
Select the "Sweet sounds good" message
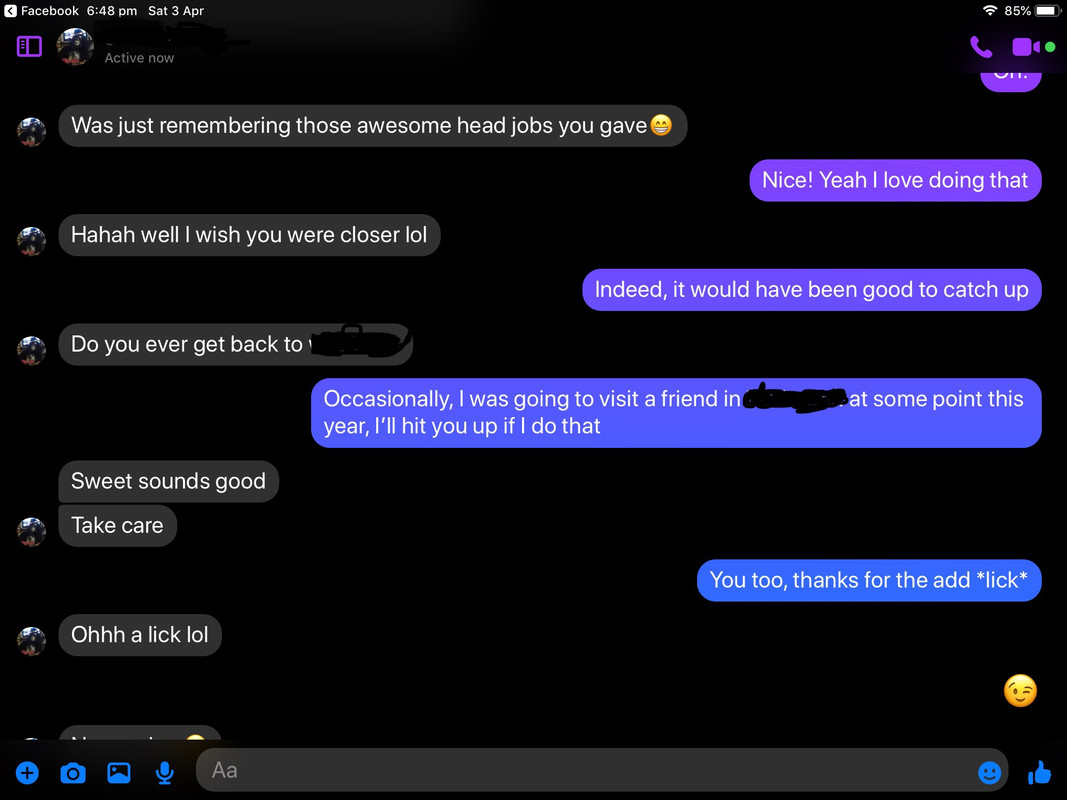pos(169,481)
